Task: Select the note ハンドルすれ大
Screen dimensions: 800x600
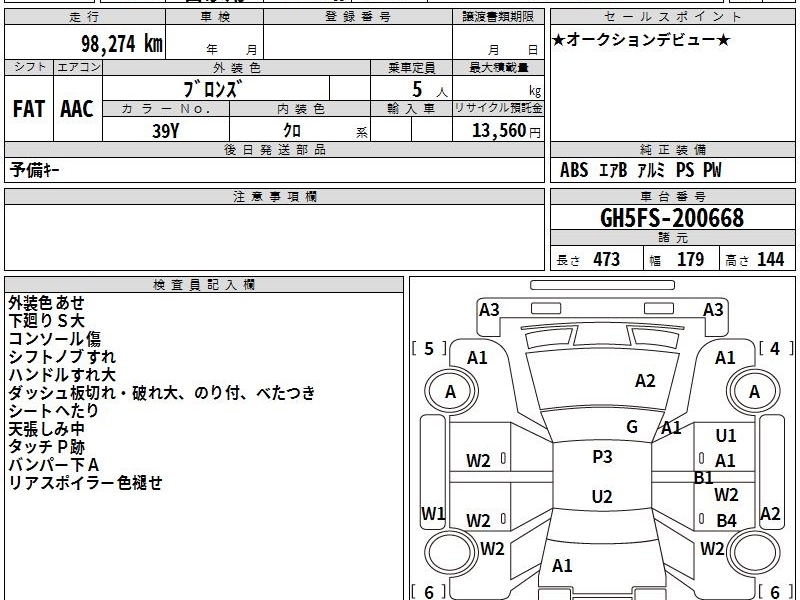Action: [x=62, y=374]
